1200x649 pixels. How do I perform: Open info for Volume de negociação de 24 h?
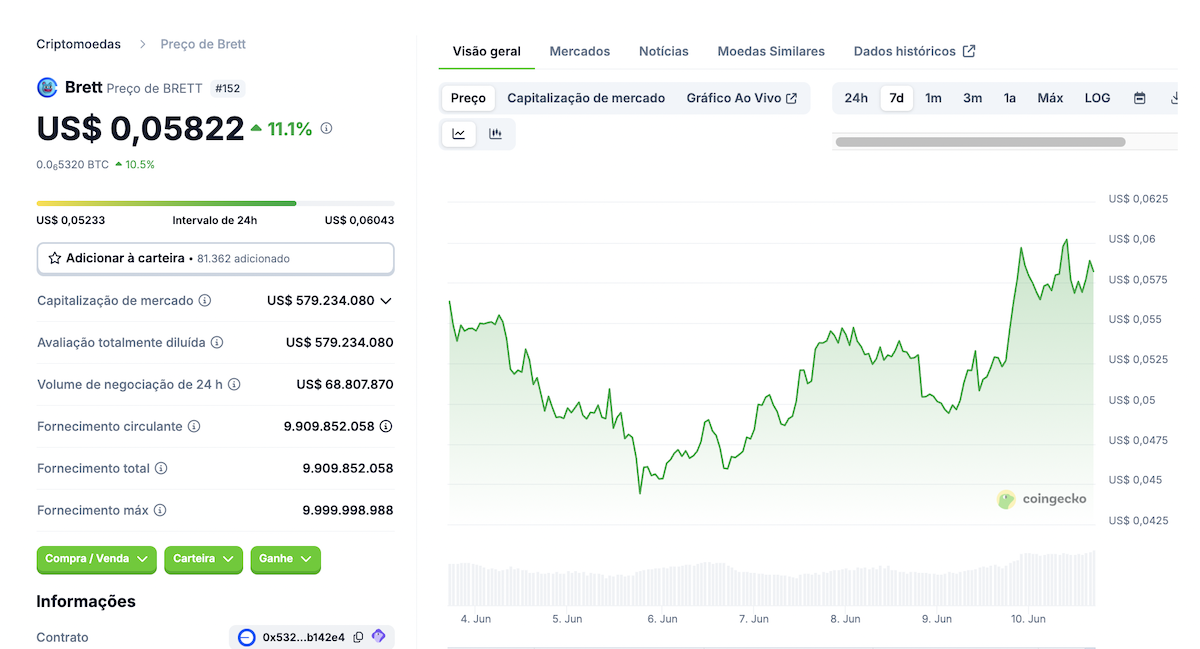(234, 384)
